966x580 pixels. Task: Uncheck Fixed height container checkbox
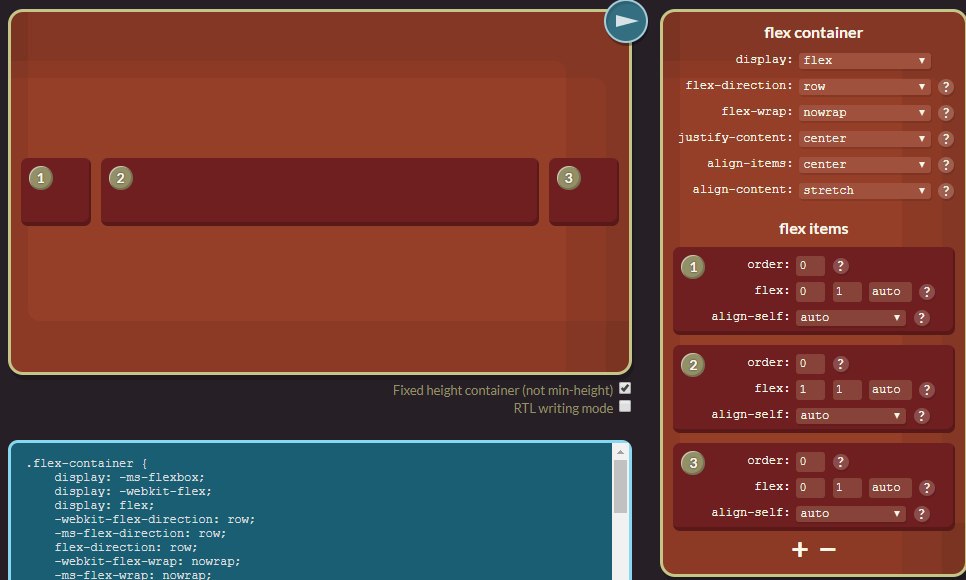tap(625, 388)
